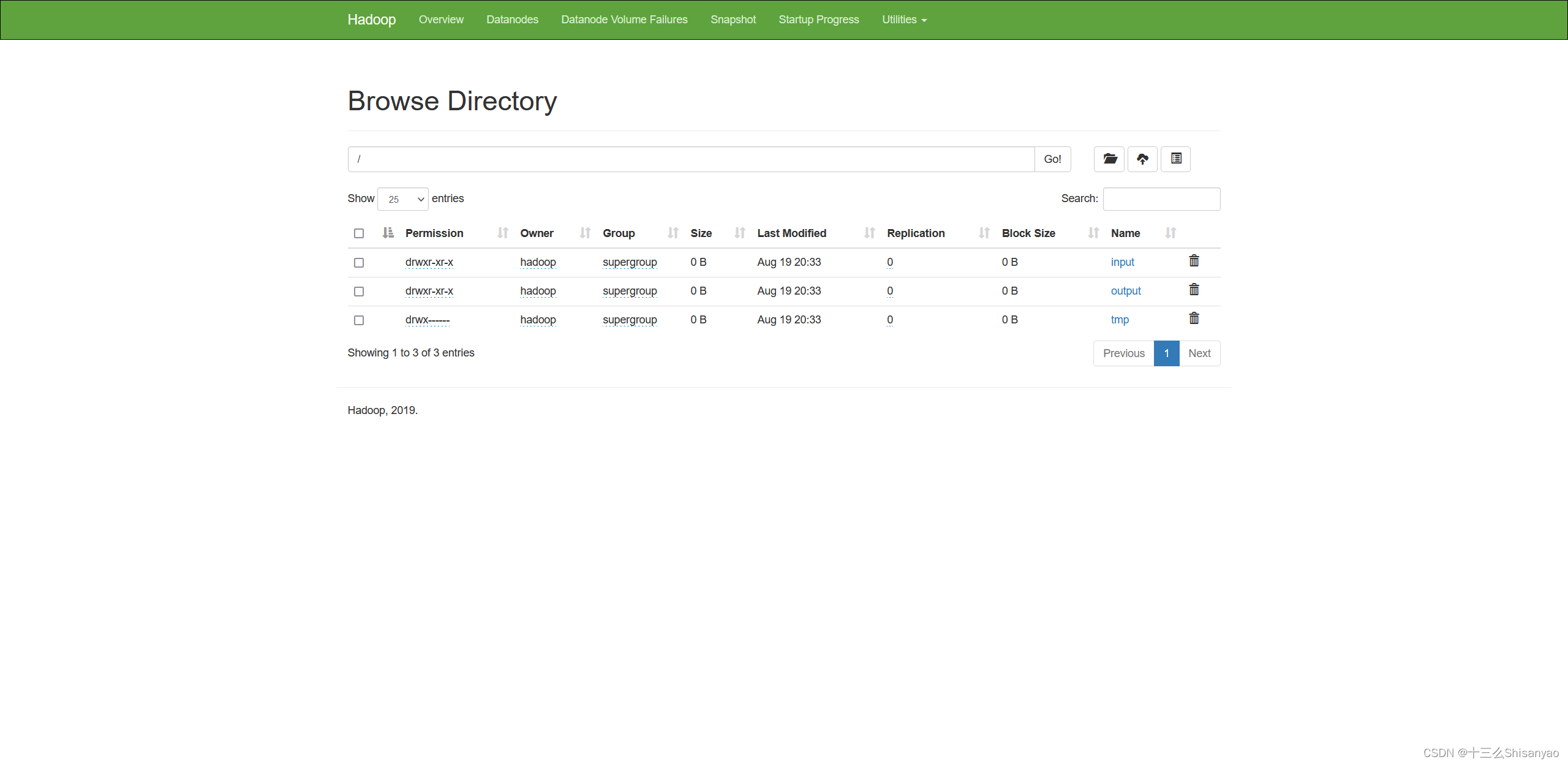Open the Startup Progress nav item
Screen dimensions: 1568x765
(x=819, y=20)
